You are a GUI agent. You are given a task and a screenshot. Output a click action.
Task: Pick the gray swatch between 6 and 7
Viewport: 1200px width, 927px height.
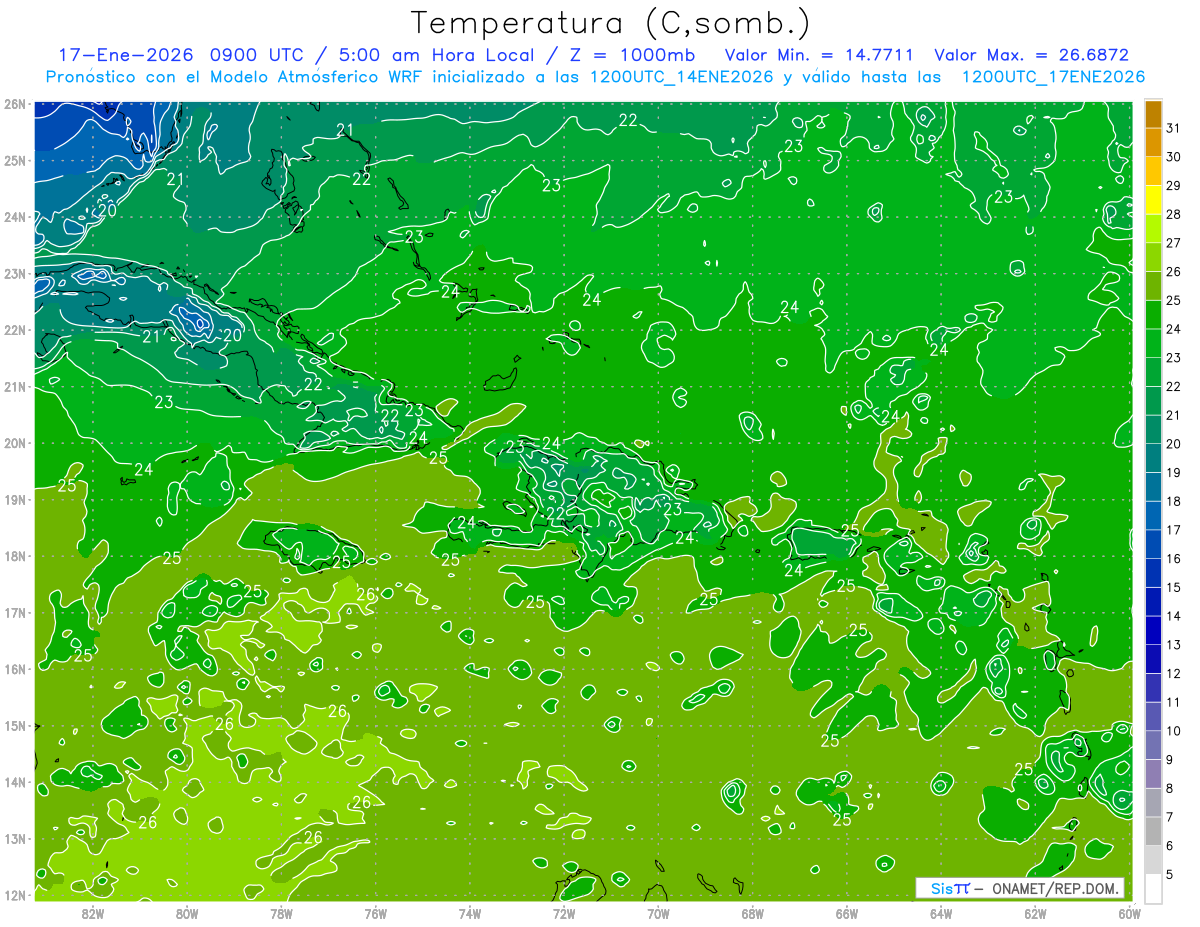(1153, 830)
